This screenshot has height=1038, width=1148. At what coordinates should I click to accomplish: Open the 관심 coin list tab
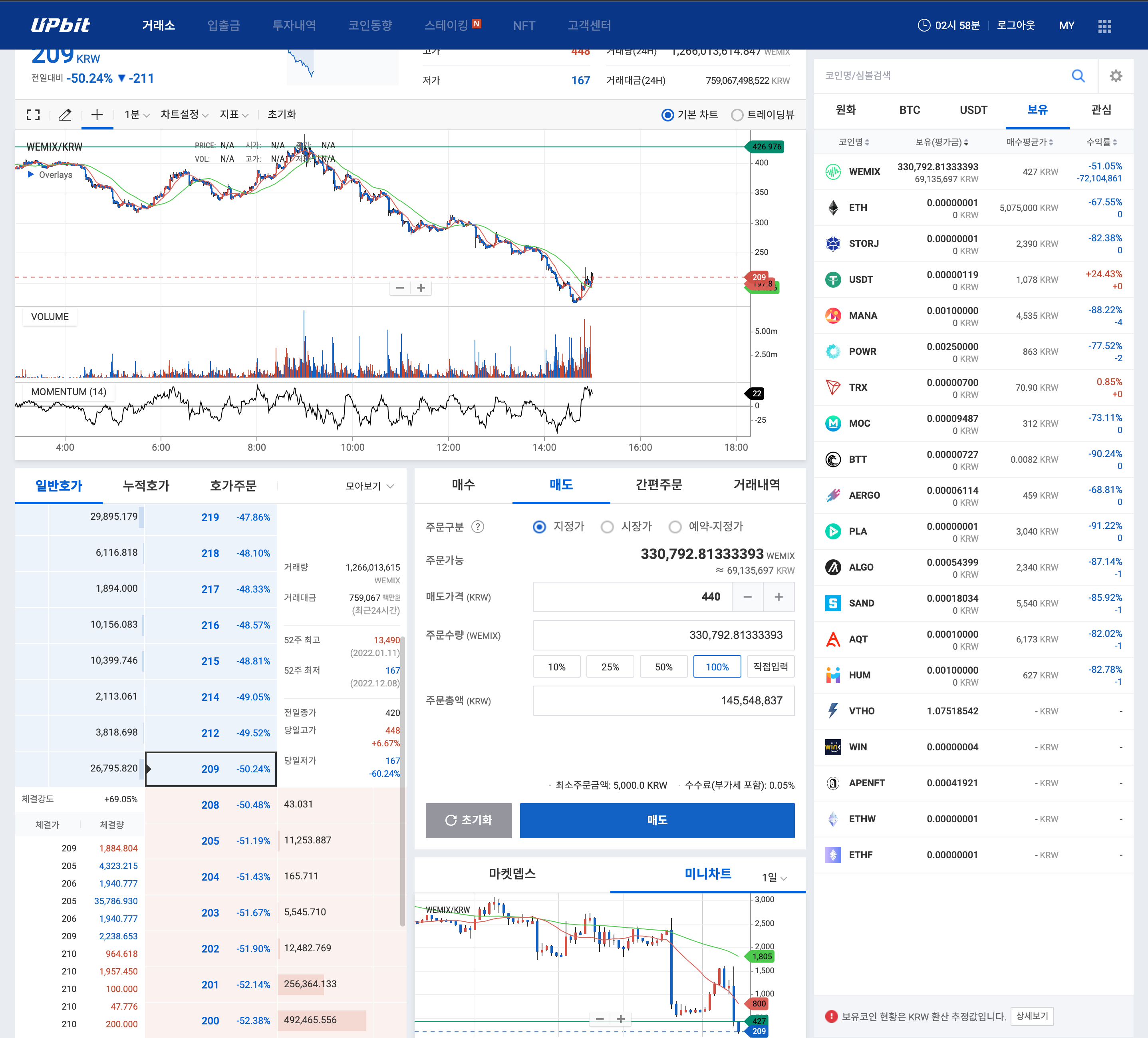click(1101, 110)
